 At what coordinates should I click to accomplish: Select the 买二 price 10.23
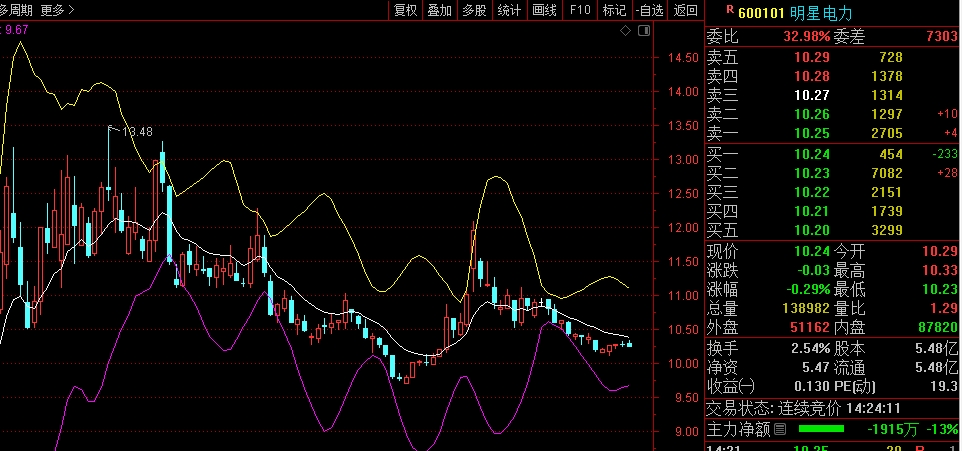(812, 174)
